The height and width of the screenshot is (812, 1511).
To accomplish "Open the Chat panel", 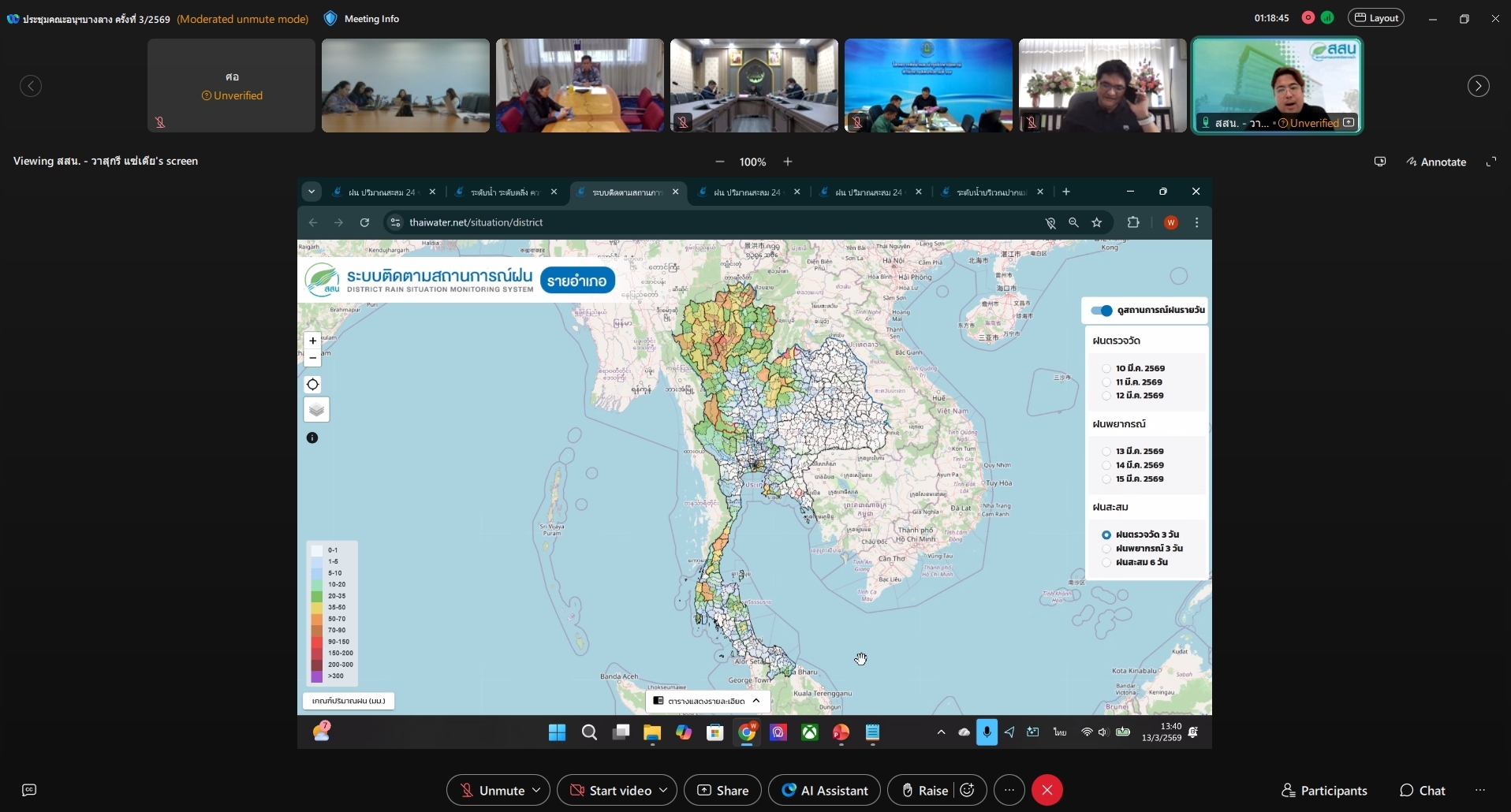I will [x=1423, y=790].
